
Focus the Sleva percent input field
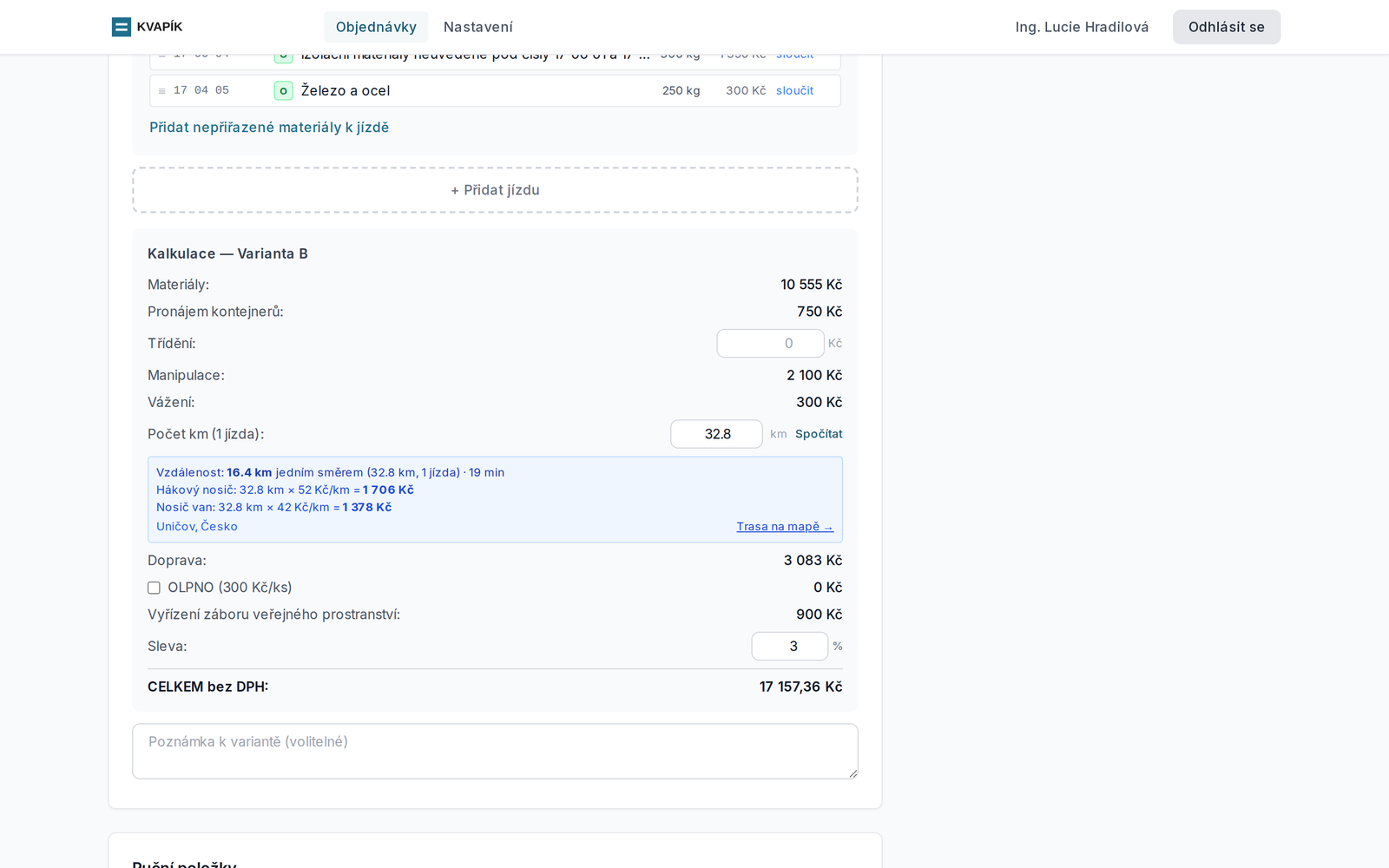click(789, 646)
